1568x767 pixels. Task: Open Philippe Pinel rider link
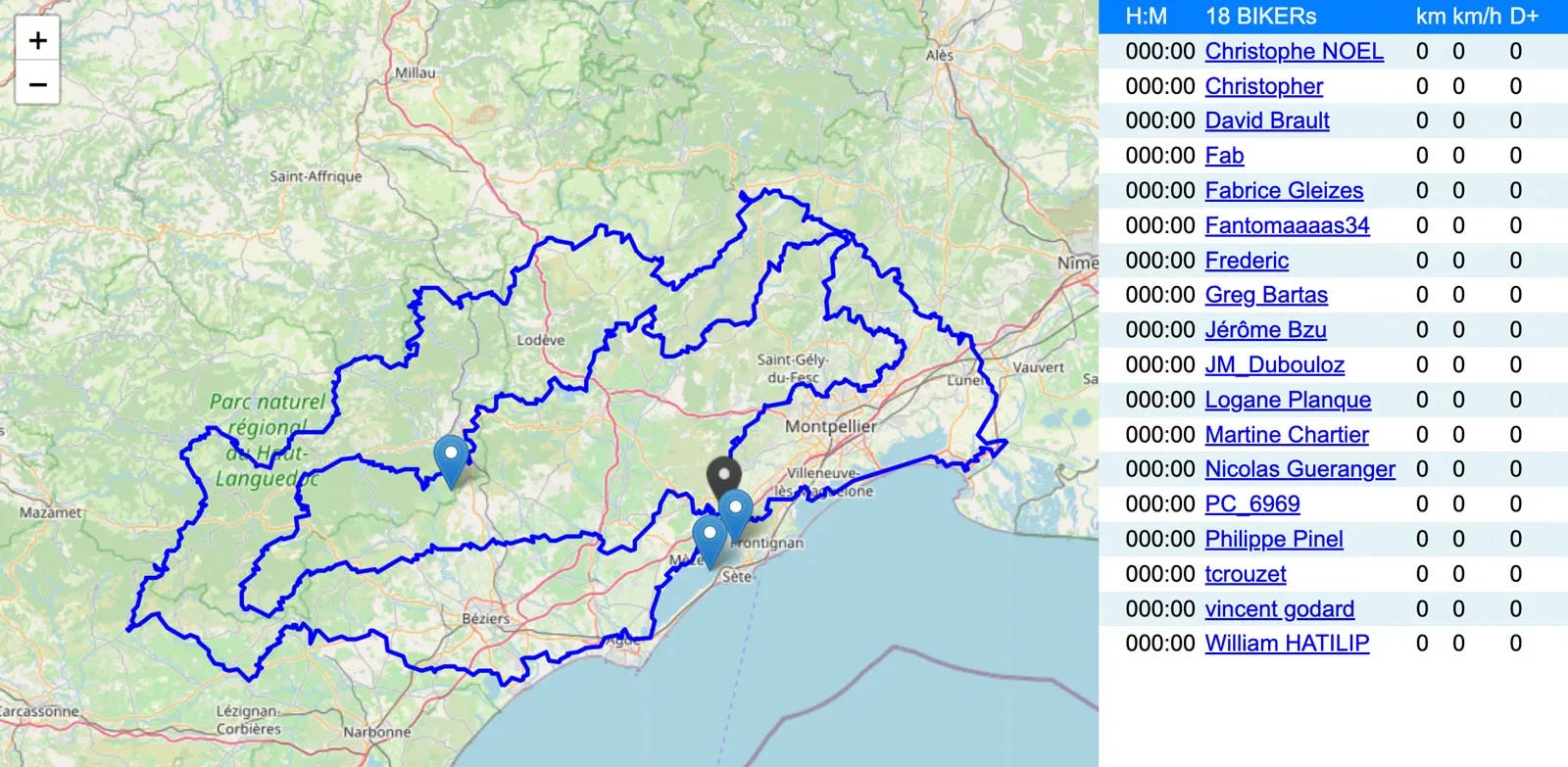(x=1274, y=539)
